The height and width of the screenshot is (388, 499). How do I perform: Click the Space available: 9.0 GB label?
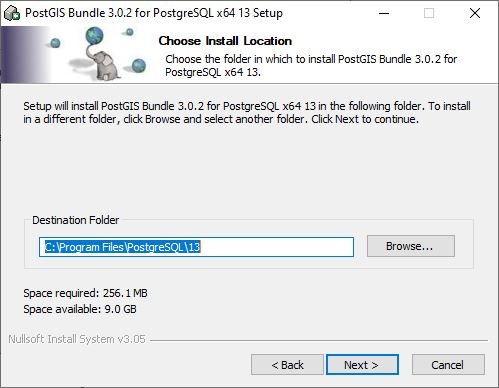[x=80, y=309]
